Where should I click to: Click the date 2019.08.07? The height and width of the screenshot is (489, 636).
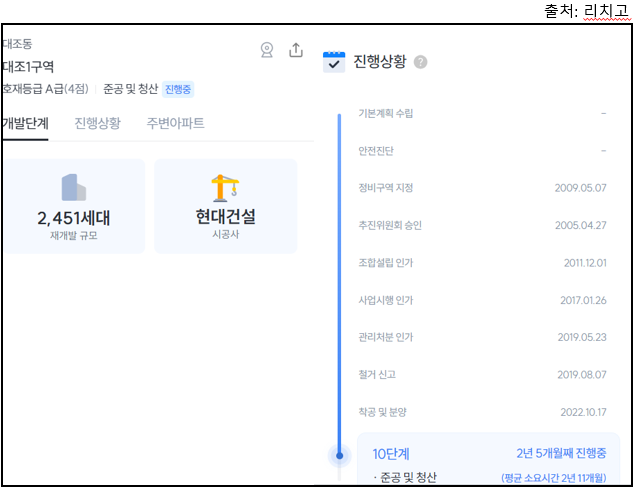tap(582, 375)
